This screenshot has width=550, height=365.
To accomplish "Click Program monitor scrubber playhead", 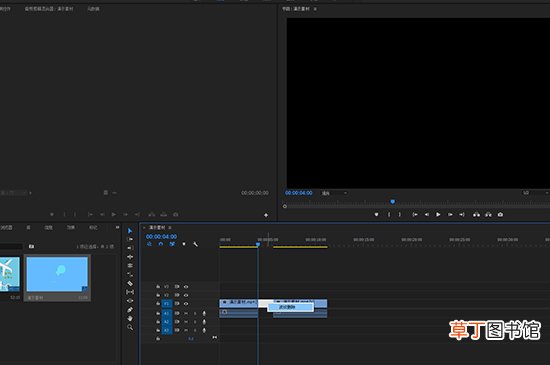I will pyautogui.click(x=393, y=202).
